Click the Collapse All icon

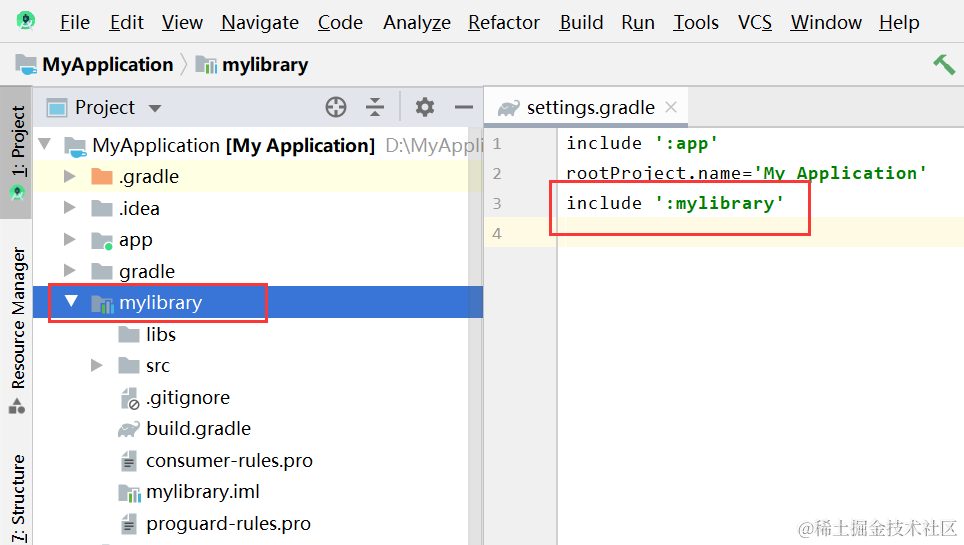pos(374,107)
